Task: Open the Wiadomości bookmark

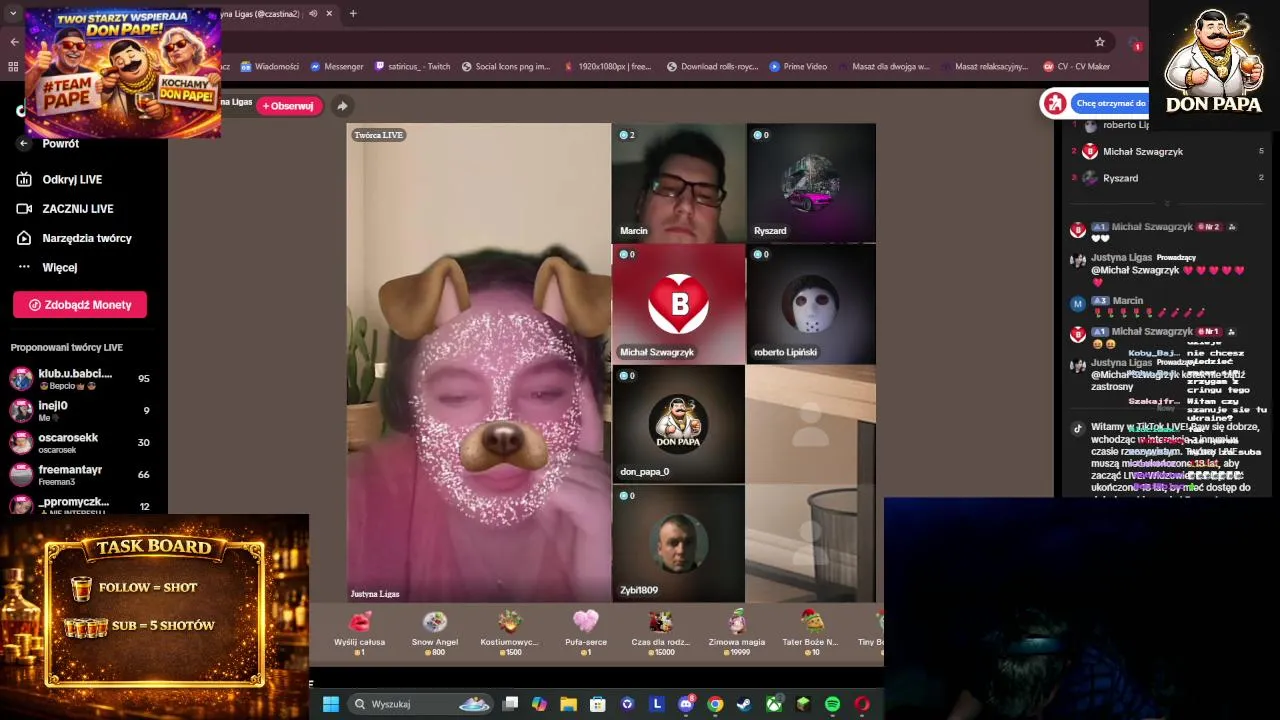Action: point(270,66)
